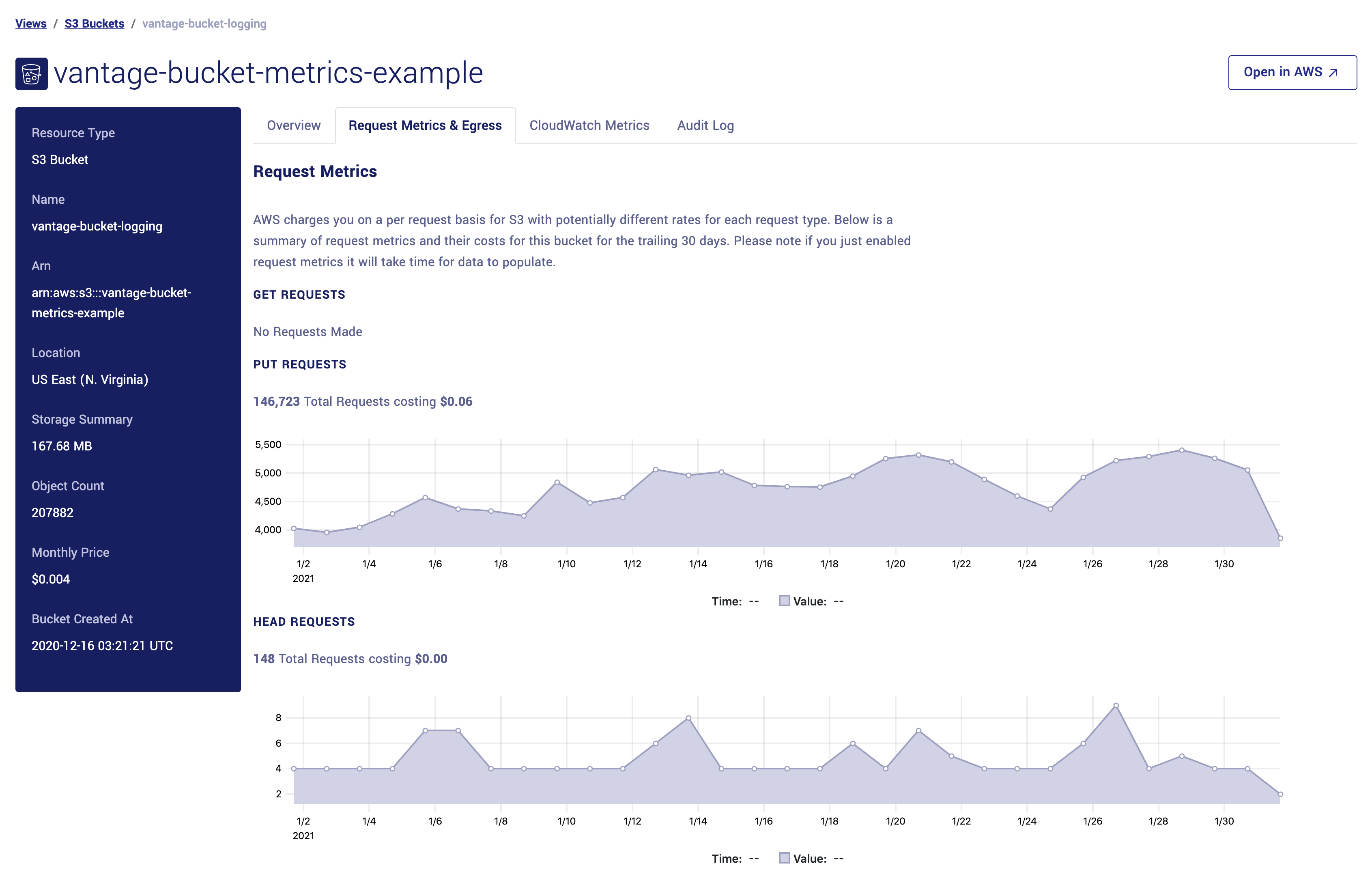Go to the Views breadcrumb link

pyautogui.click(x=31, y=24)
